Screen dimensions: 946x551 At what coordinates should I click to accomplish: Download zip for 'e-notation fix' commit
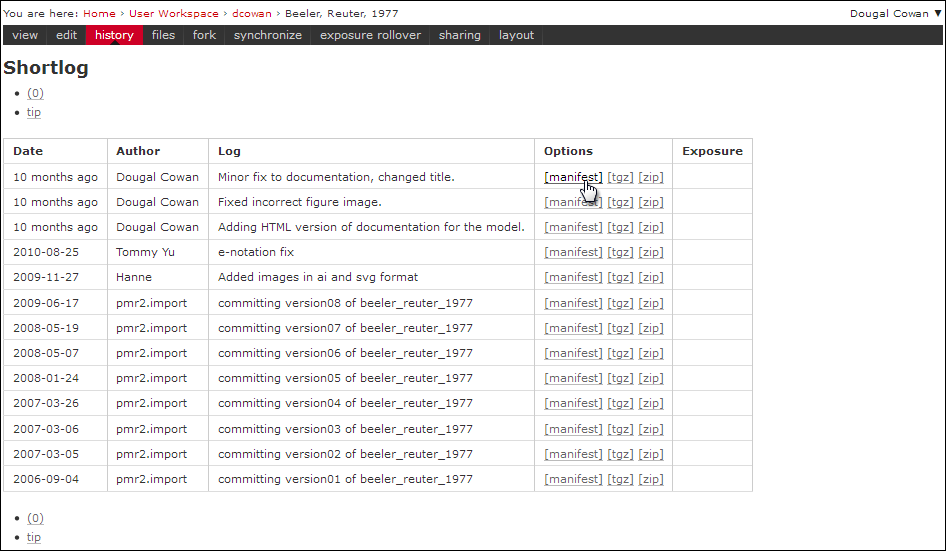click(651, 252)
